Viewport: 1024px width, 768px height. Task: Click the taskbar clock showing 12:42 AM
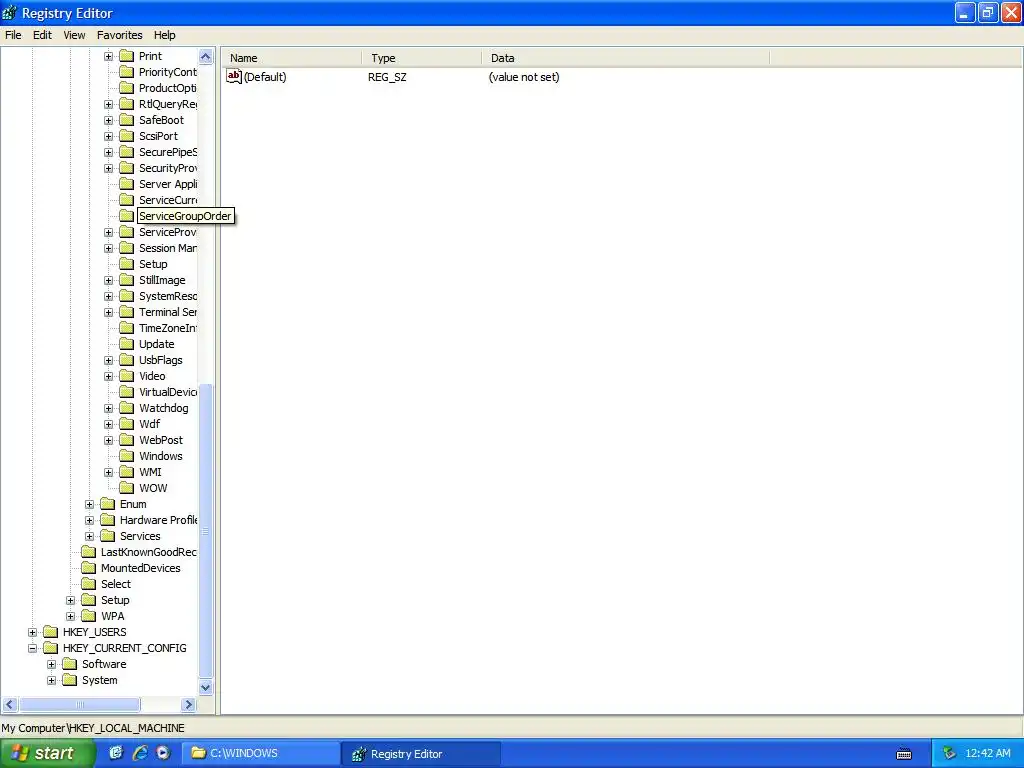tap(987, 754)
